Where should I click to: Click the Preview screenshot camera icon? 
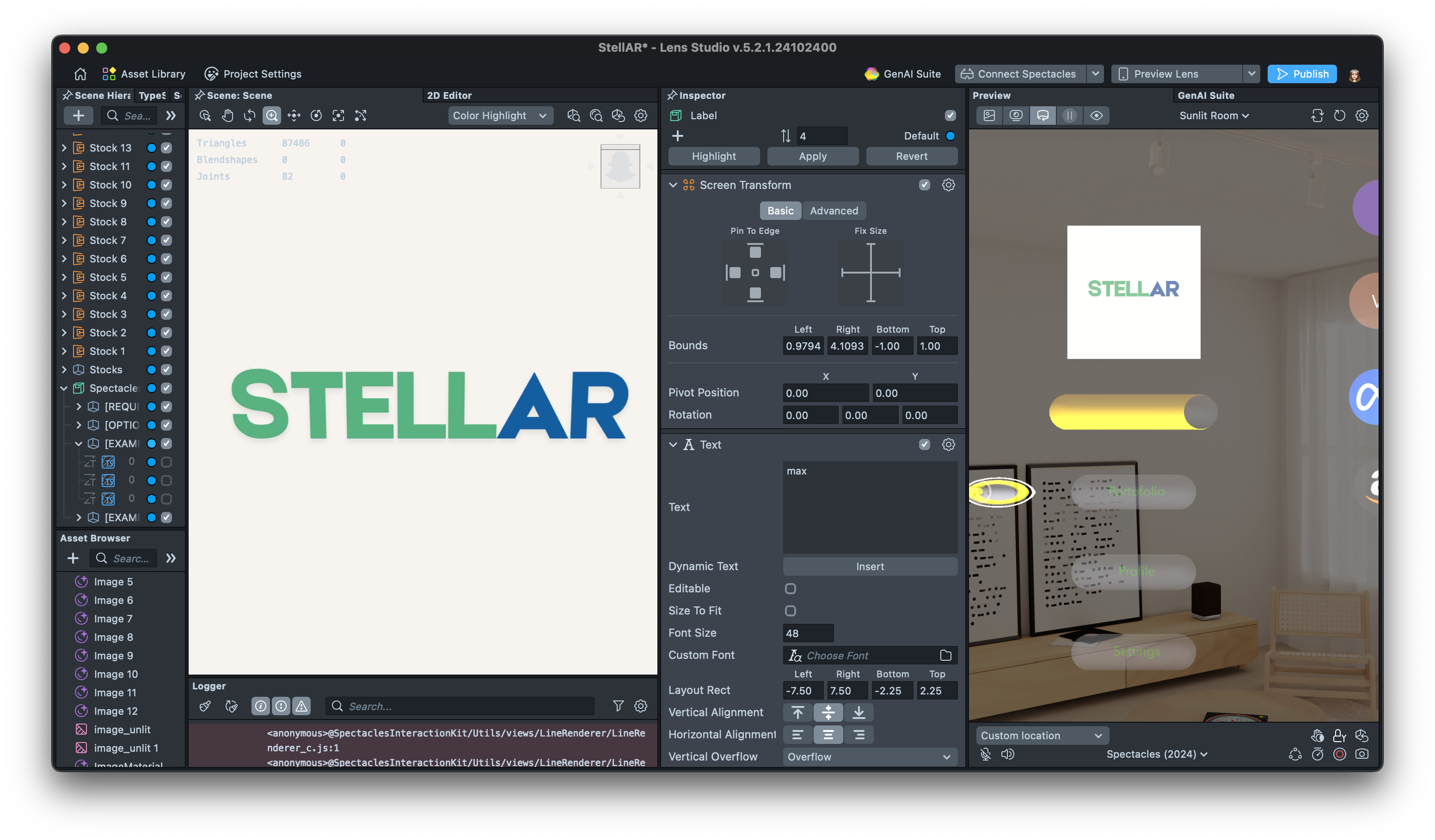(x=1361, y=754)
